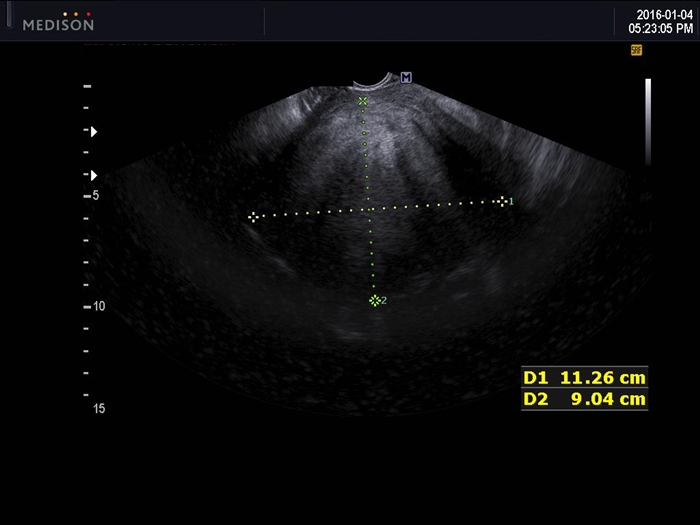The height and width of the screenshot is (525, 700).
Task: Click the transducer arc at image apex
Action: (x=371, y=81)
